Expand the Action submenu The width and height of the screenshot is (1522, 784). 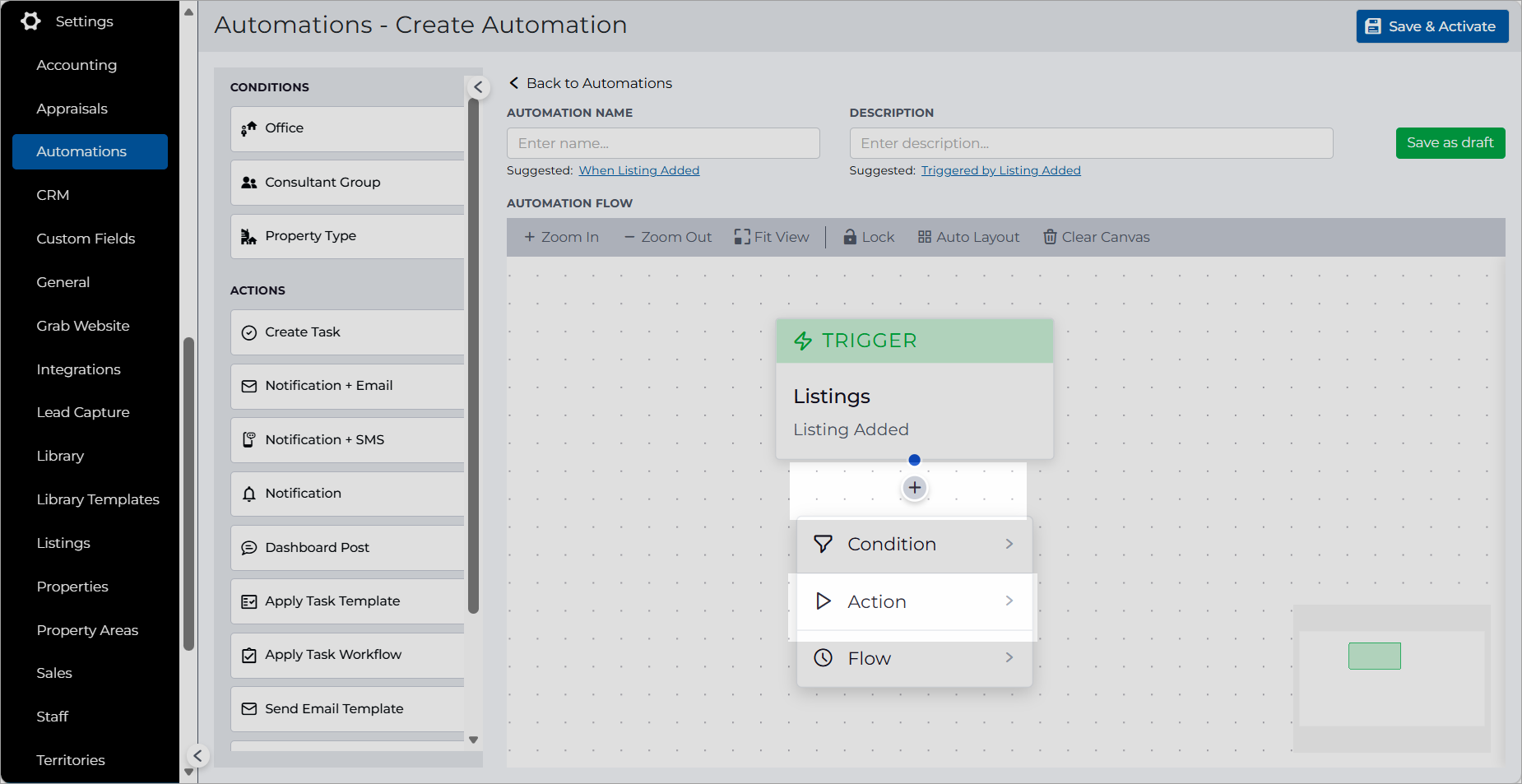pyautogui.click(x=1009, y=601)
